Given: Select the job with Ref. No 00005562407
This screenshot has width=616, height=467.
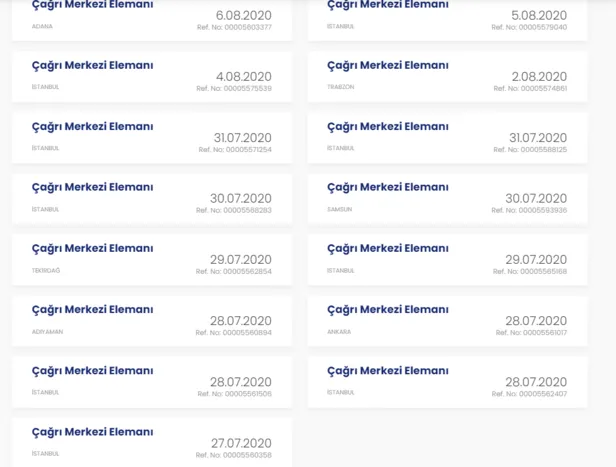Looking at the screenshot, I should (x=388, y=371).
